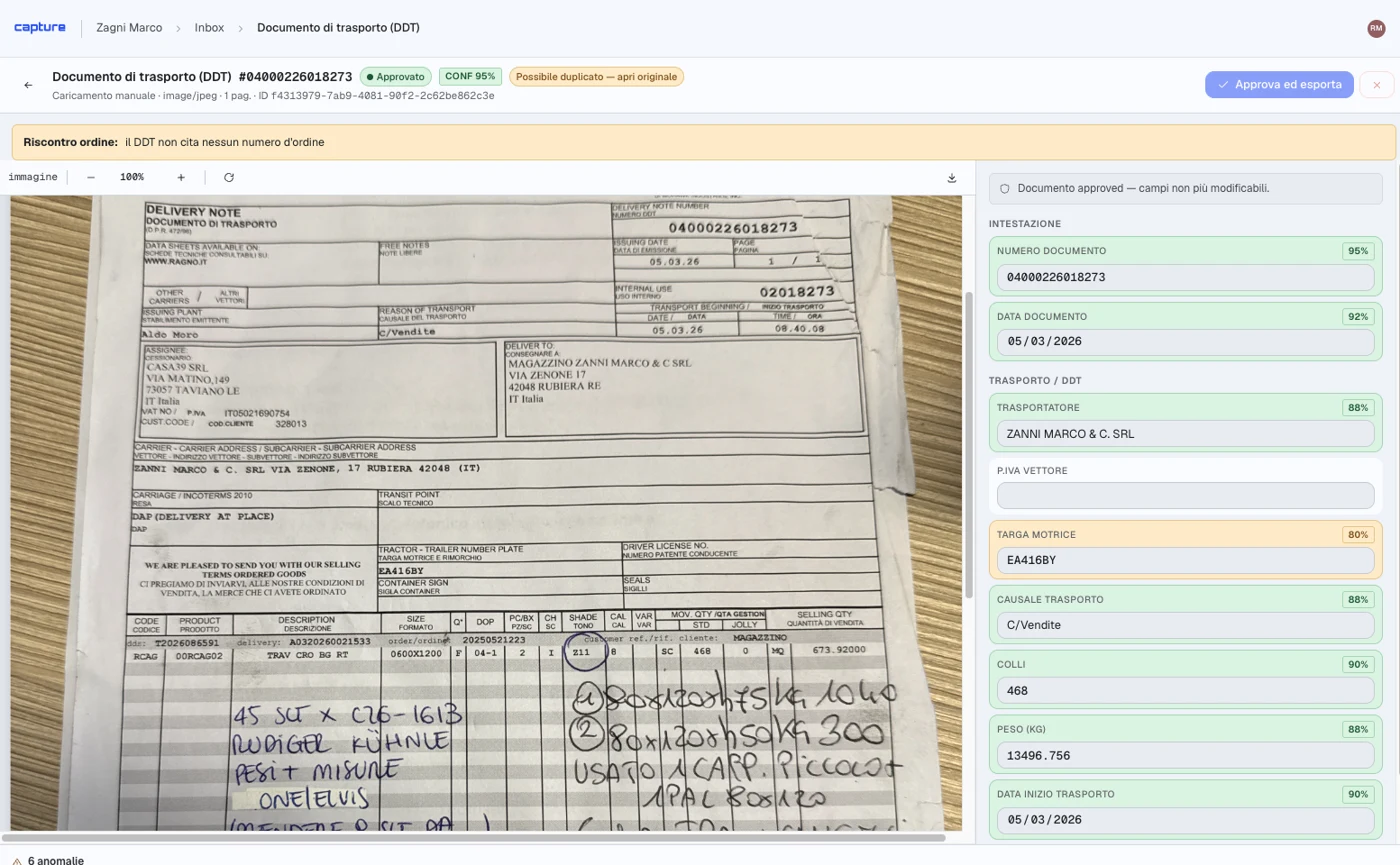Click the Numero Documento field

(x=1185, y=277)
